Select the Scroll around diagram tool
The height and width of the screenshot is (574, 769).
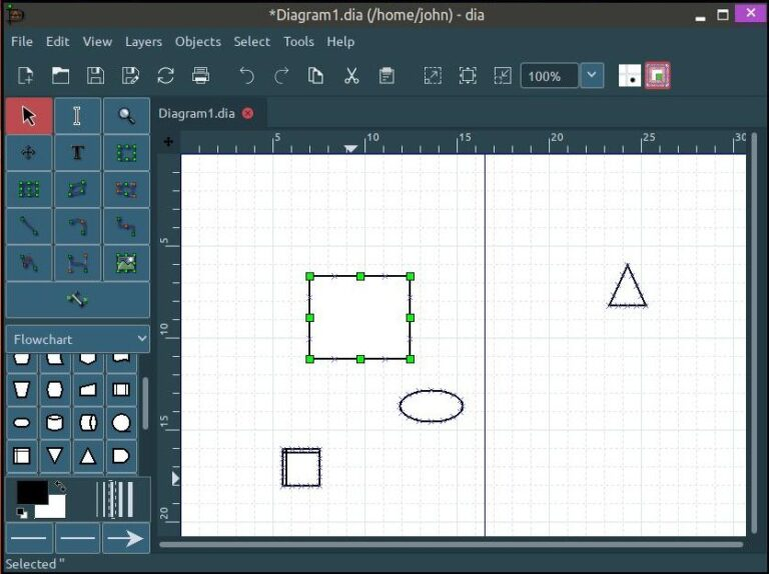click(x=29, y=153)
